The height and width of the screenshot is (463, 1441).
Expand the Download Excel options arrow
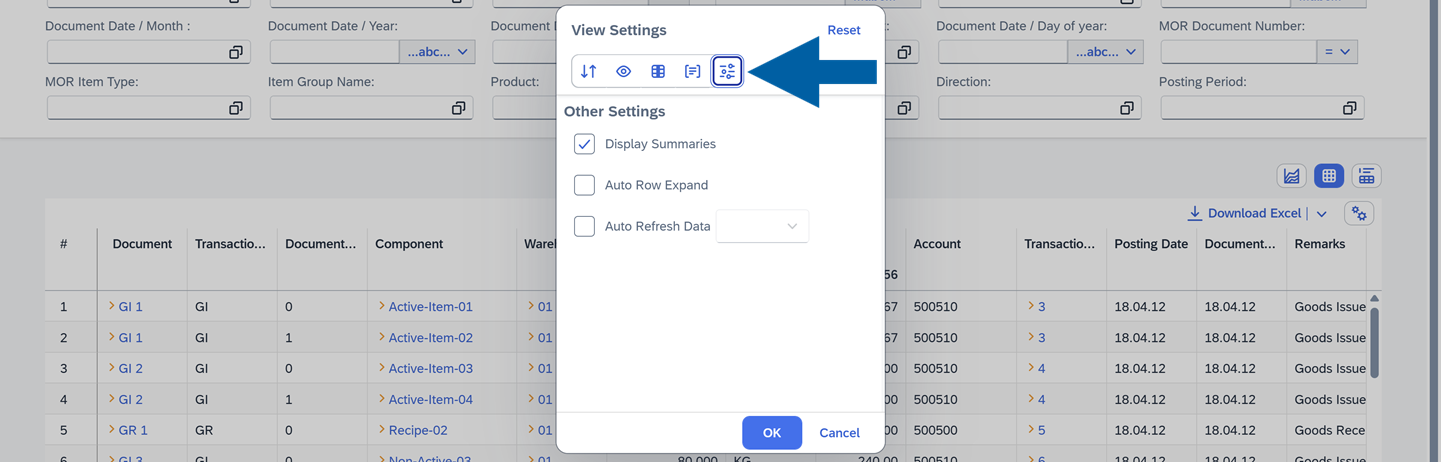(x=1321, y=213)
